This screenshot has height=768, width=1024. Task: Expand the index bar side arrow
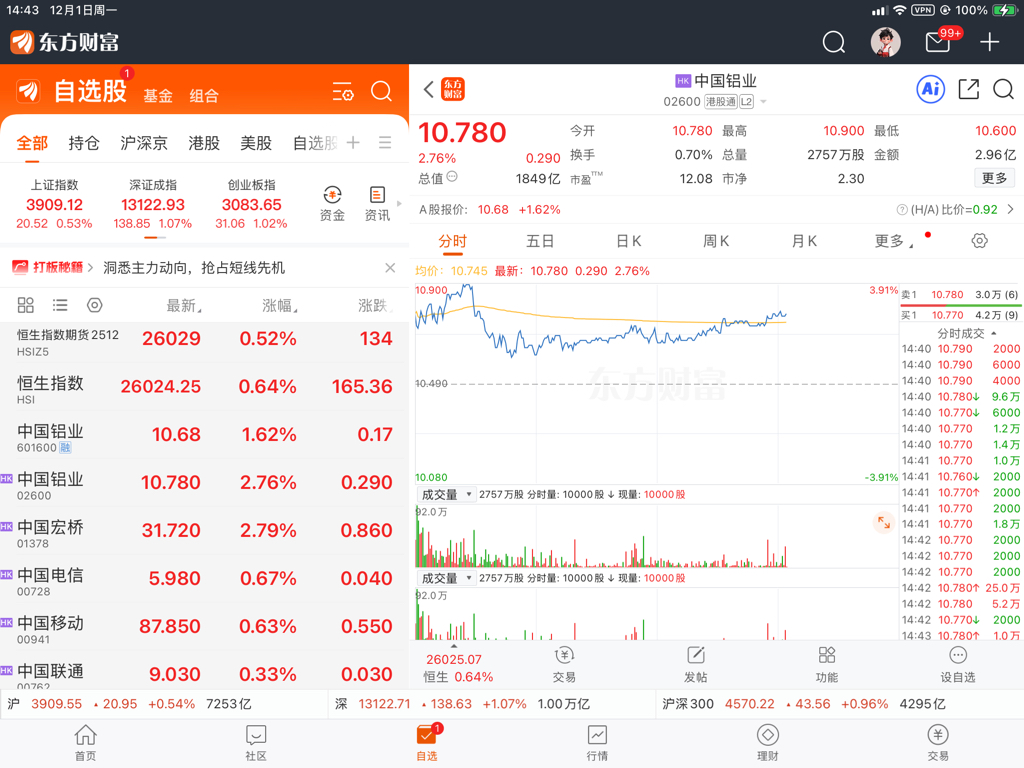coord(400,203)
